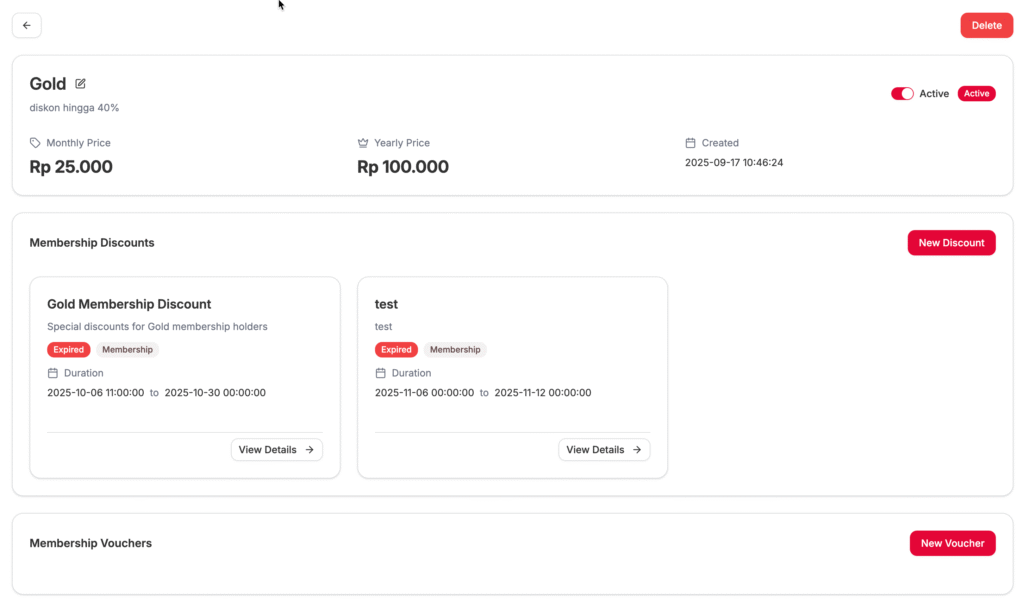Delete this membership with the Delete button

986,26
